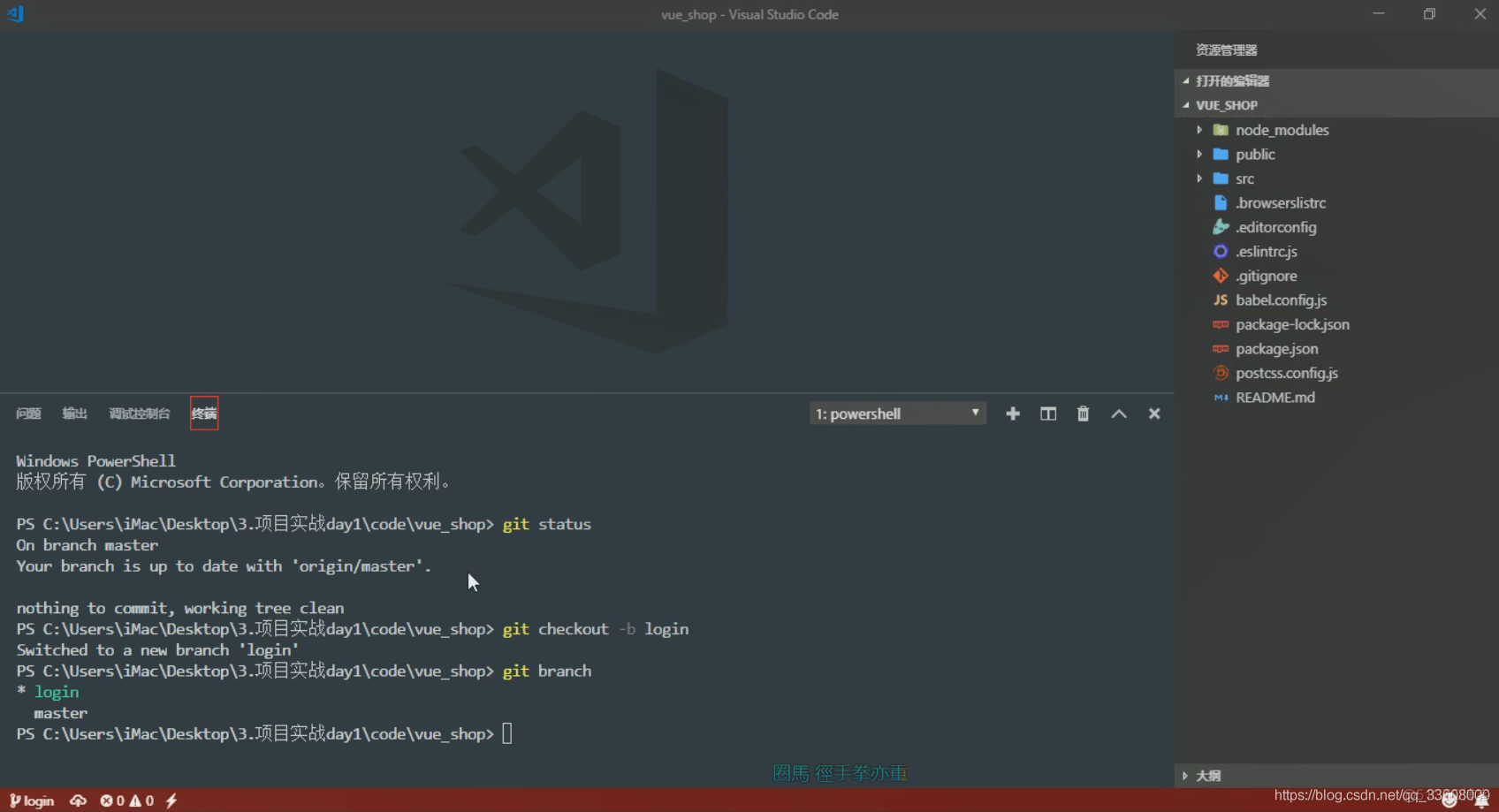1499x812 pixels.
Task: Click the lightning bolt status icon
Action: [x=171, y=801]
